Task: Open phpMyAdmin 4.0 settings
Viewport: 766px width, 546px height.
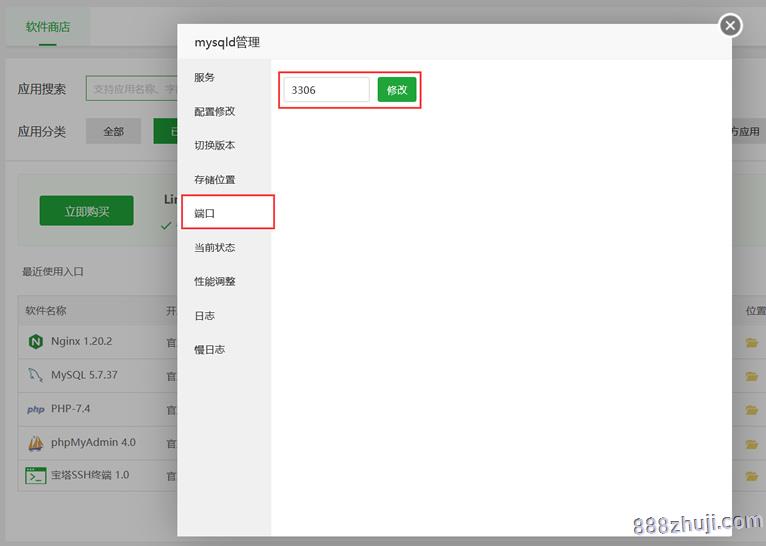Action: point(93,442)
